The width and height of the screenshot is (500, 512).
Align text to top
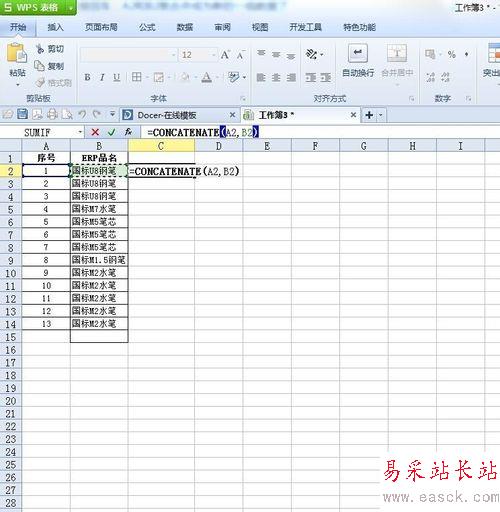pyautogui.click(x=261, y=53)
